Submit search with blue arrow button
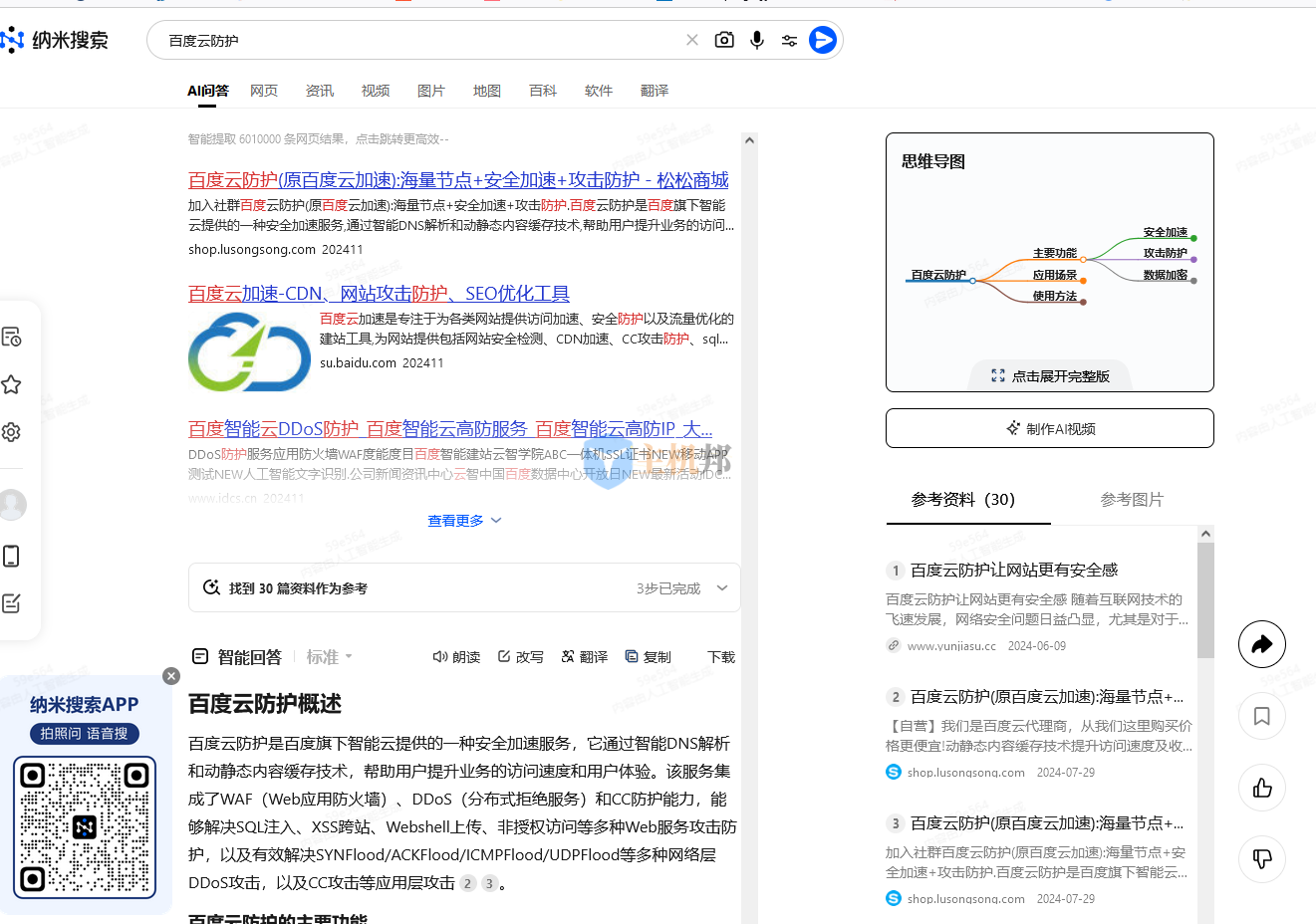Screen dimensions: 1316x924 click(823, 40)
